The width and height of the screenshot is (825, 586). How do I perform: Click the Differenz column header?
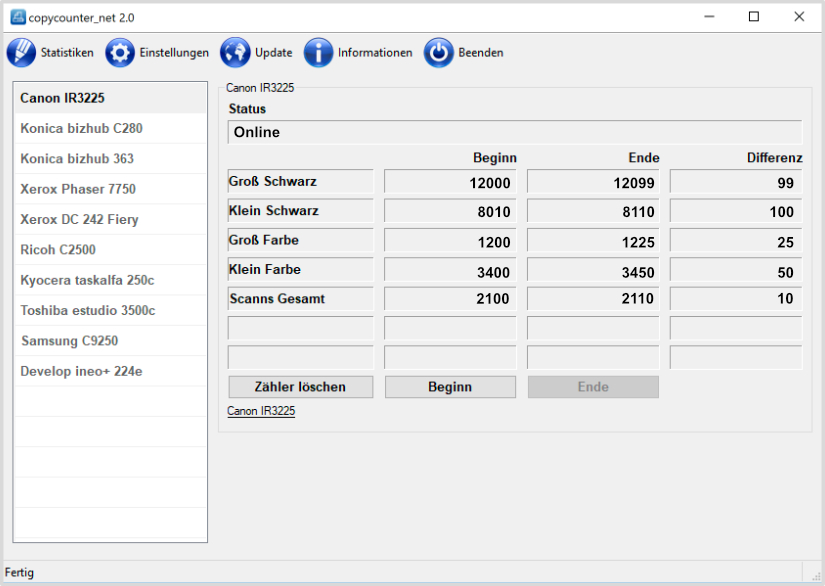[x=774, y=158]
